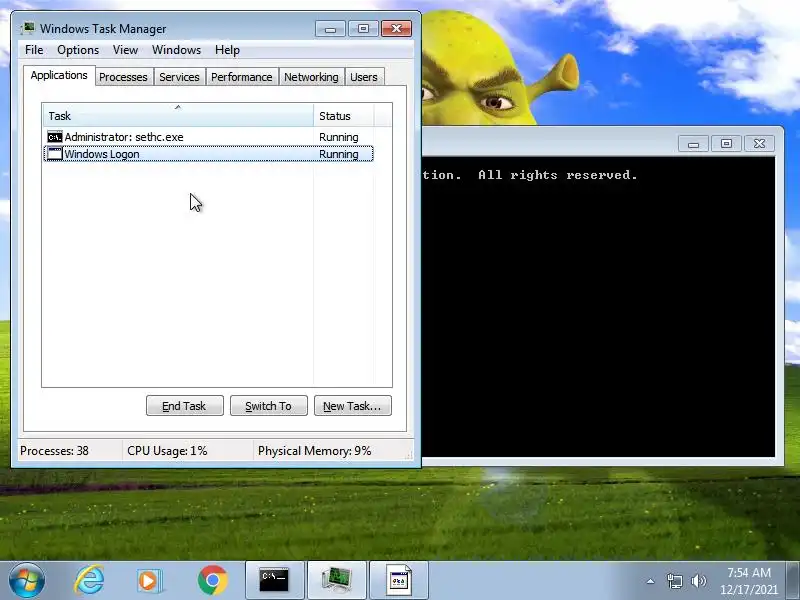Image resolution: width=800 pixels, height=600 pixels.
Task: Maximize the Task Manager window
Action: (363, 29)
